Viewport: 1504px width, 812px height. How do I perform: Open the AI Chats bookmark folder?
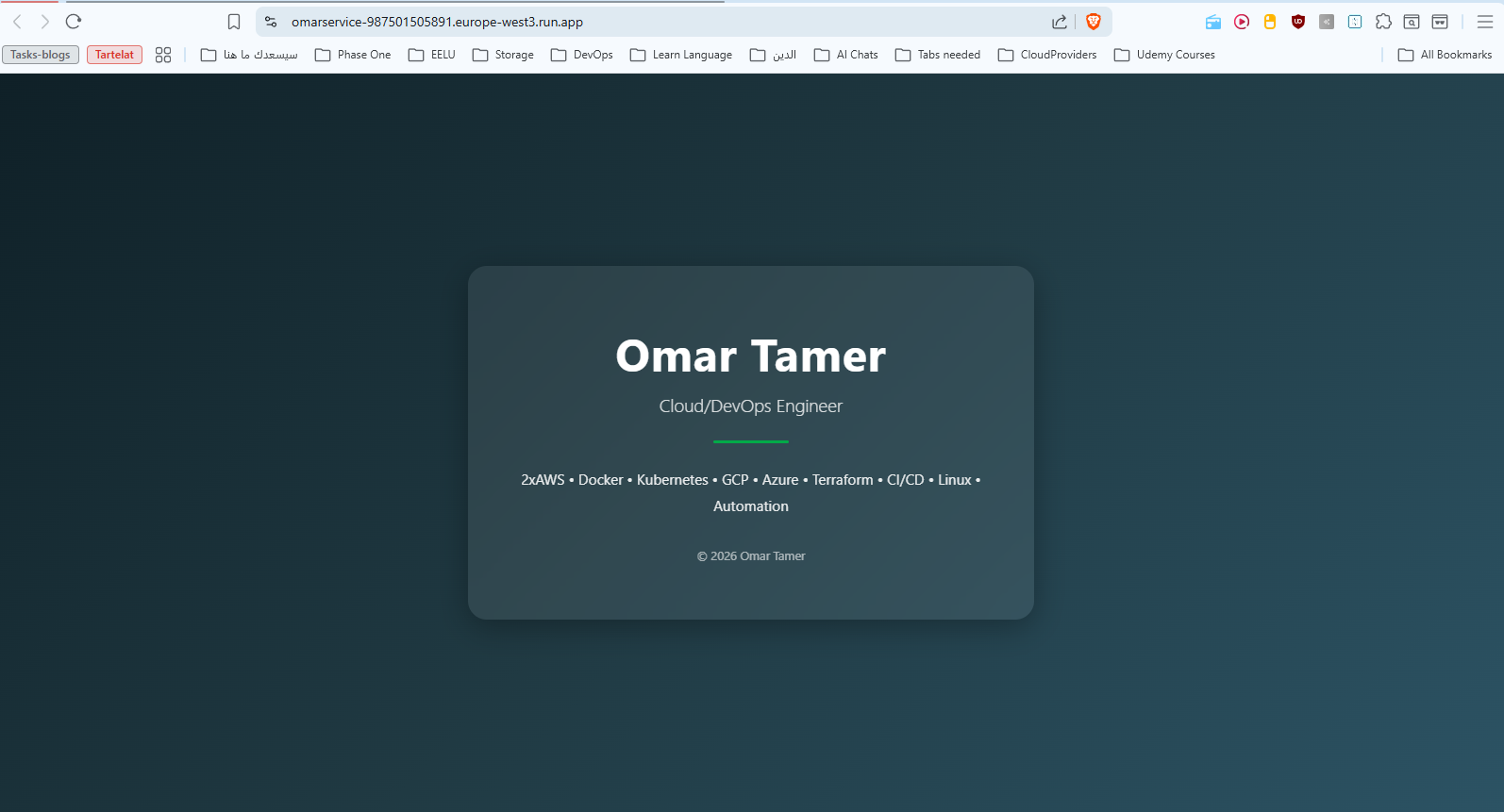846,55
